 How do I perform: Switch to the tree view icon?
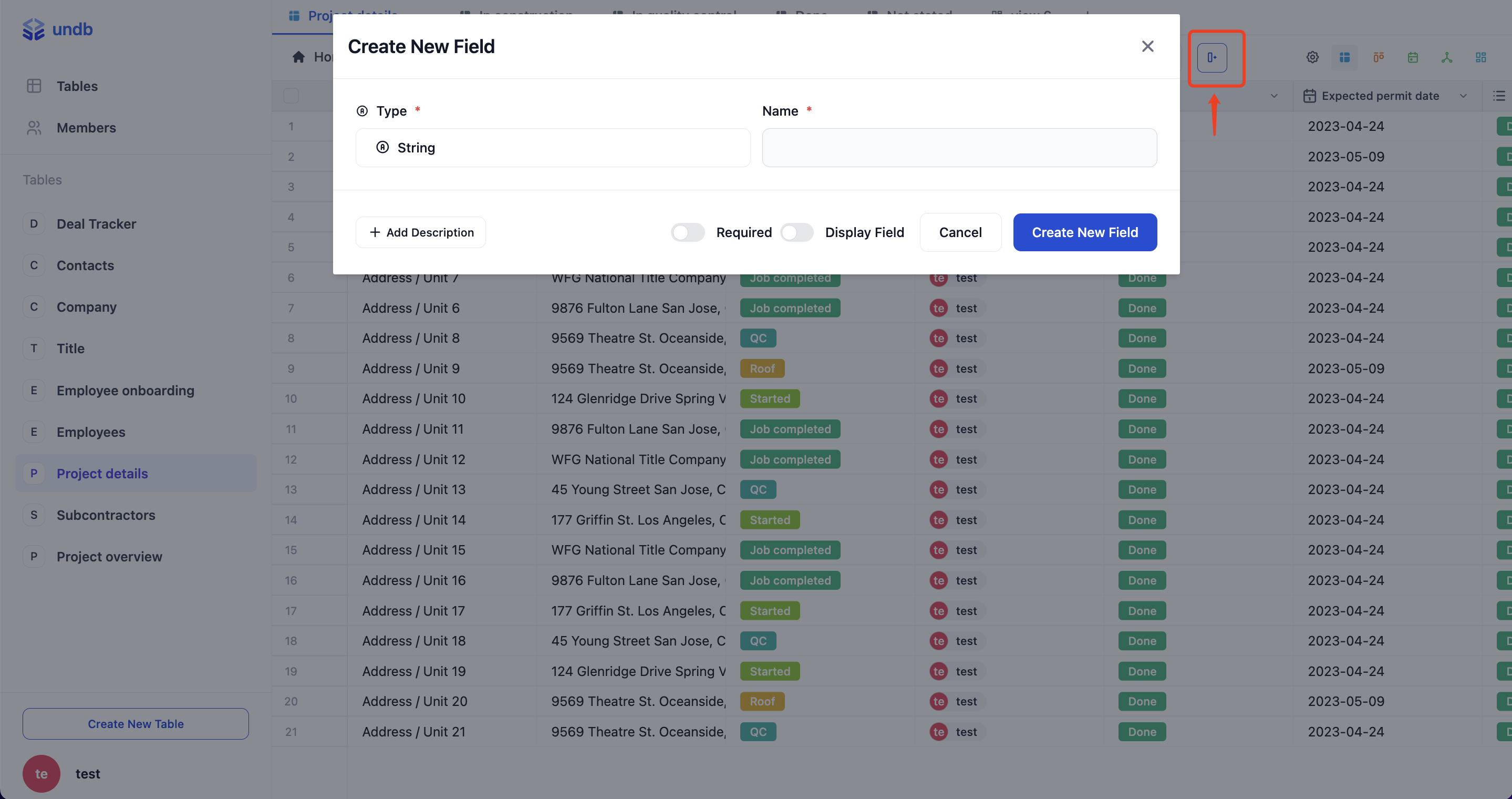pyautogui.click(x=1447, y=57)
